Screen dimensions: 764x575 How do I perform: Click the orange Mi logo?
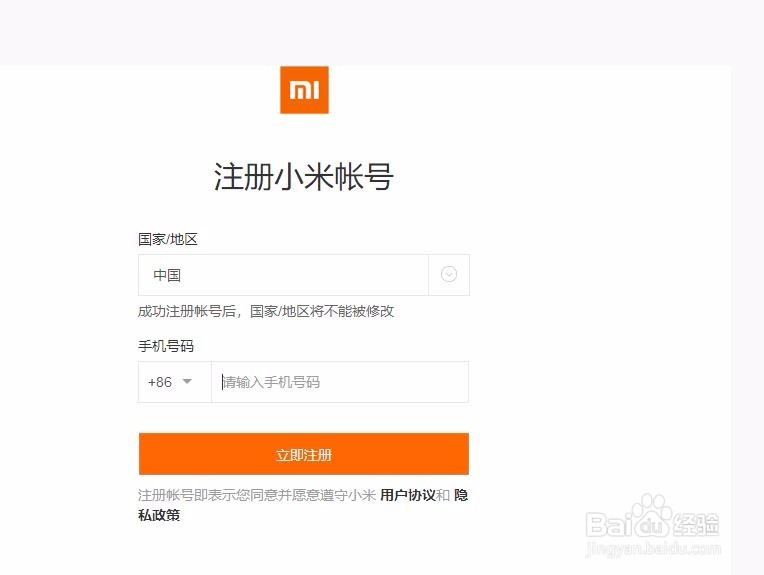pyautogui.click(x=304, y=90)
